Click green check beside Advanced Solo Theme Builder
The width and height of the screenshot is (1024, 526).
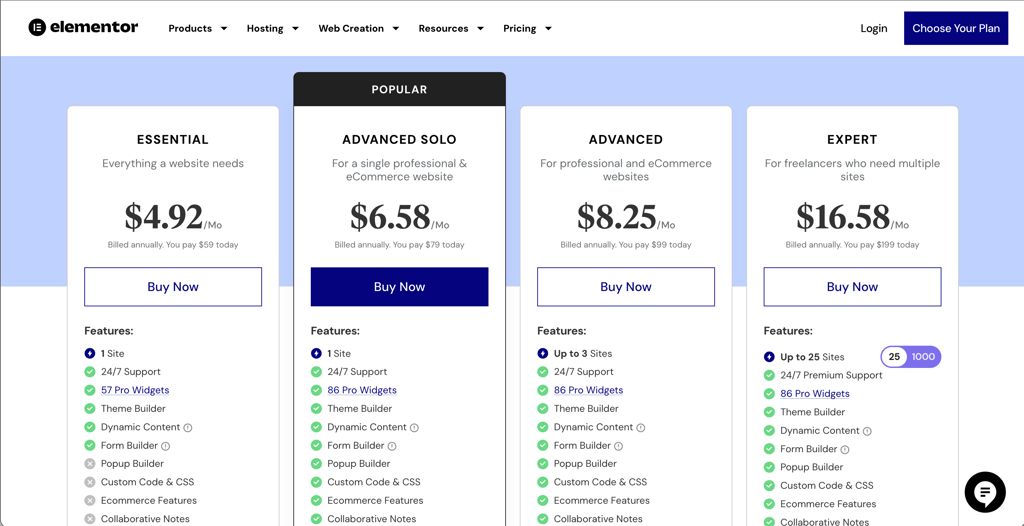tap(316, 408)
